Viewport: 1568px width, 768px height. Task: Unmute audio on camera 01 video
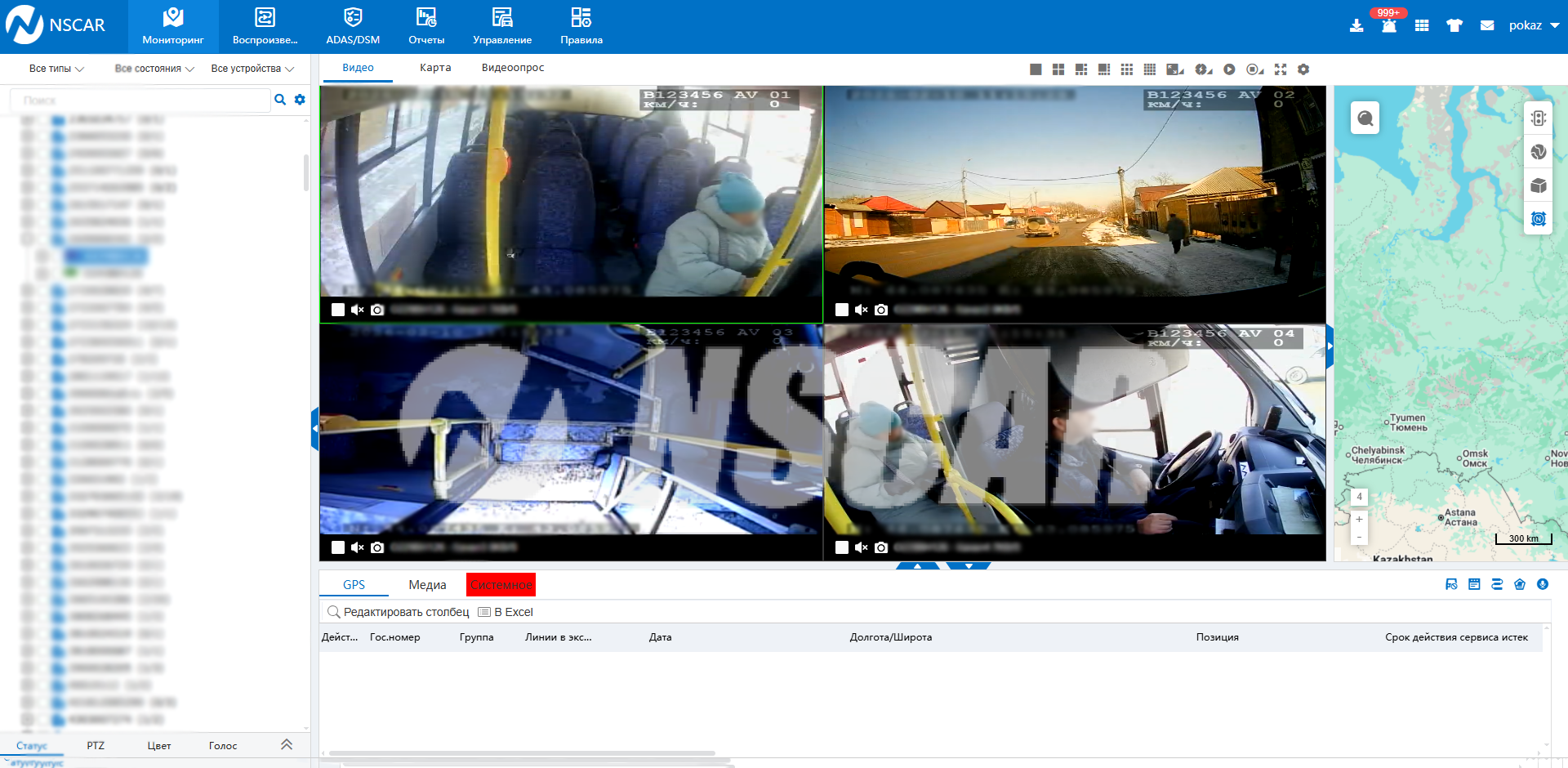357,310
